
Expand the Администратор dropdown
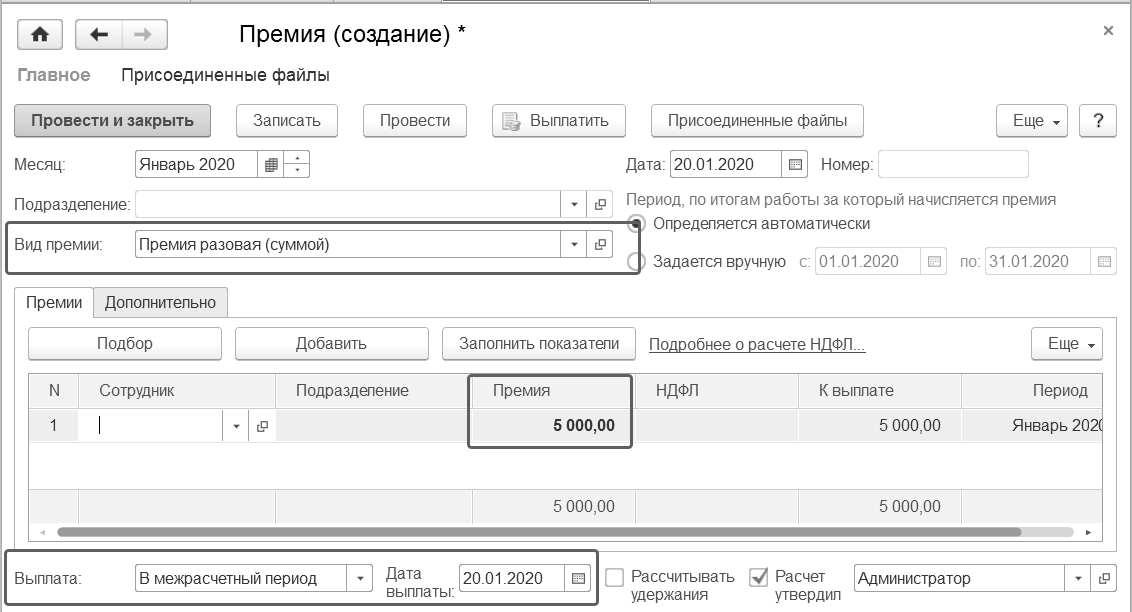[x=1078, y=578]
